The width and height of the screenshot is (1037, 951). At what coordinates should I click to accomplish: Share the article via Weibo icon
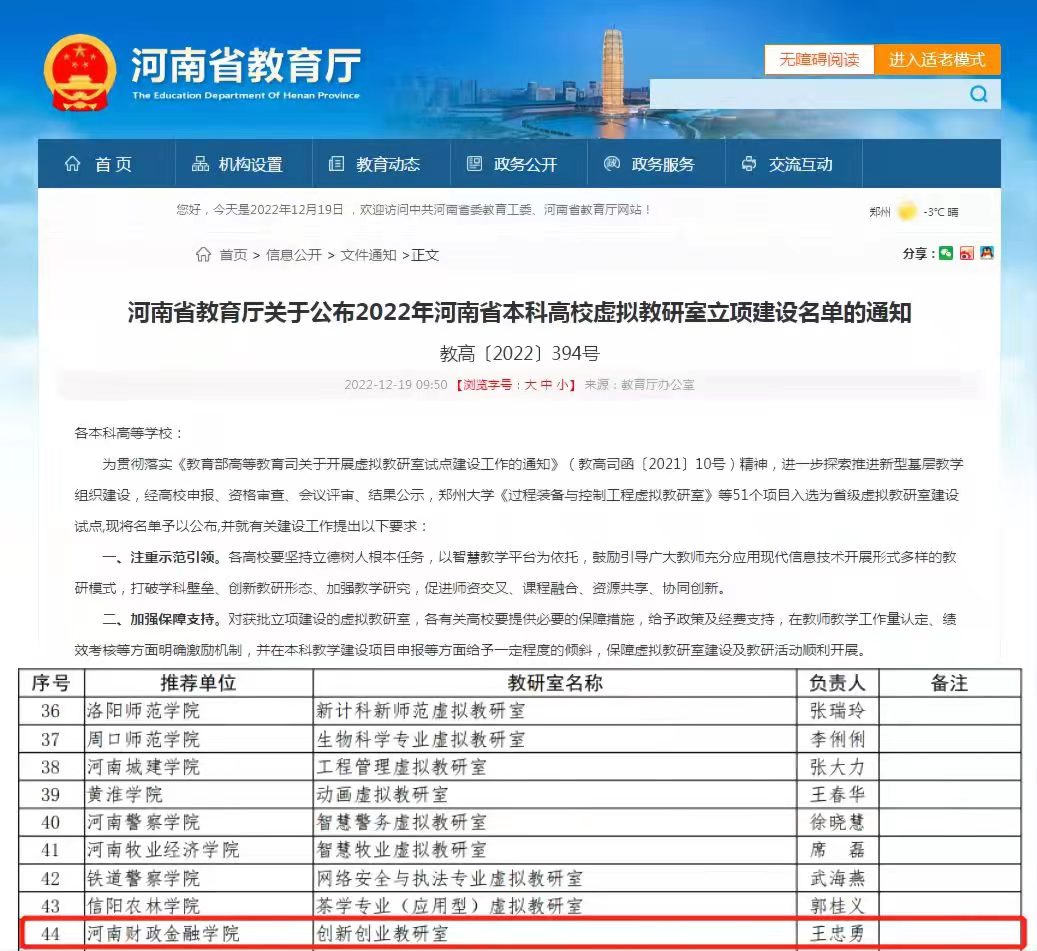[x=966, y=254]
